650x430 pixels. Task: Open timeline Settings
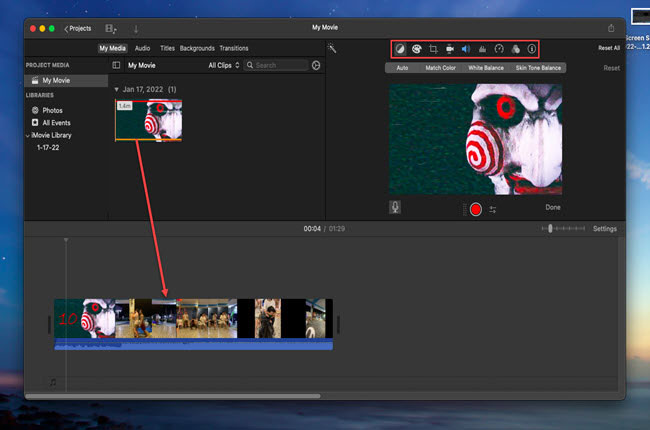tap(604, 229)
